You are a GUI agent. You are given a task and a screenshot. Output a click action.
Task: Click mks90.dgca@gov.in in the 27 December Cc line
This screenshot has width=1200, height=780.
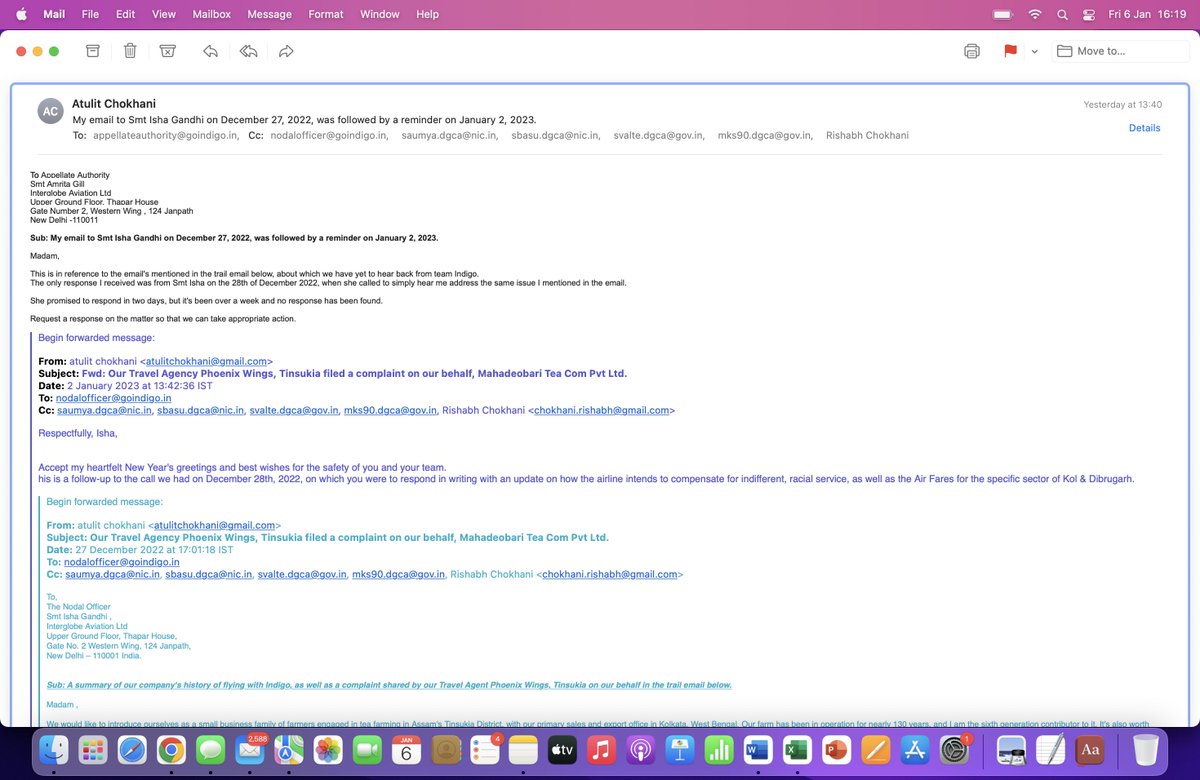(x=398, y=574)
